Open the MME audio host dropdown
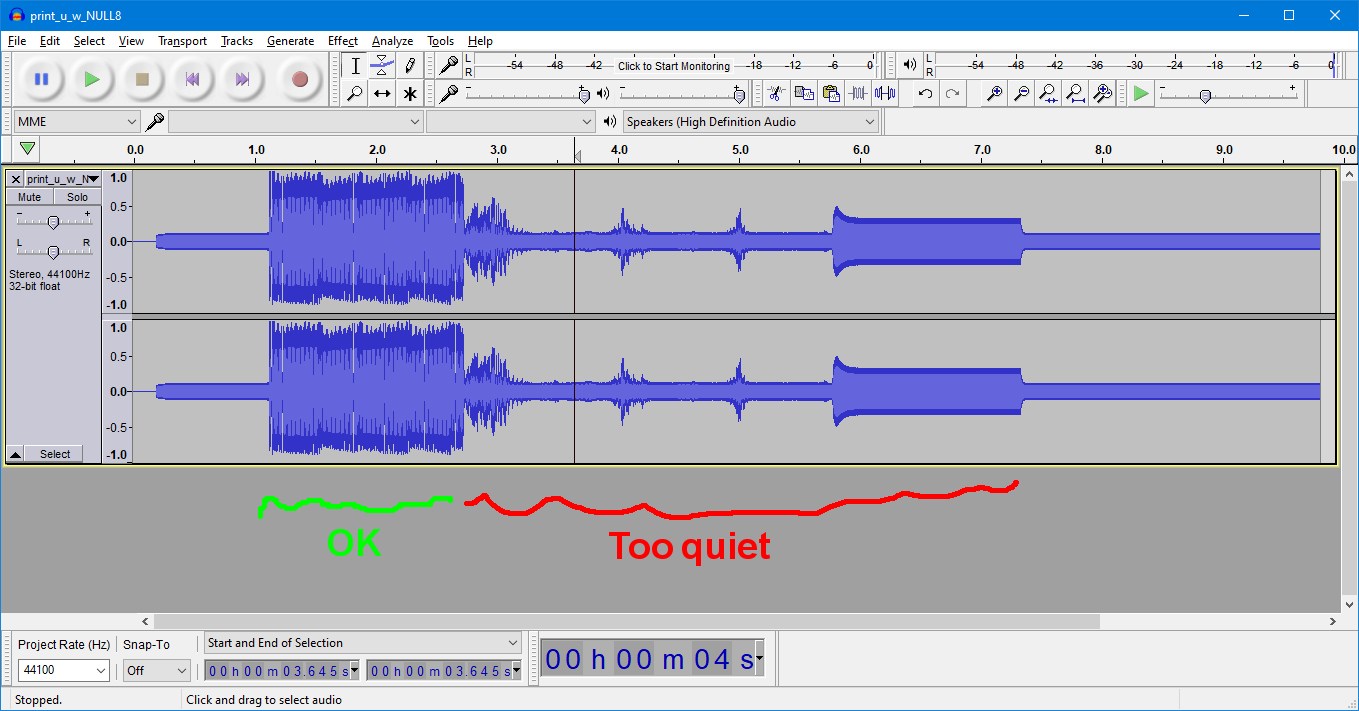The width and height of the screenshot is (1359, 711). (x=77, y=121)
